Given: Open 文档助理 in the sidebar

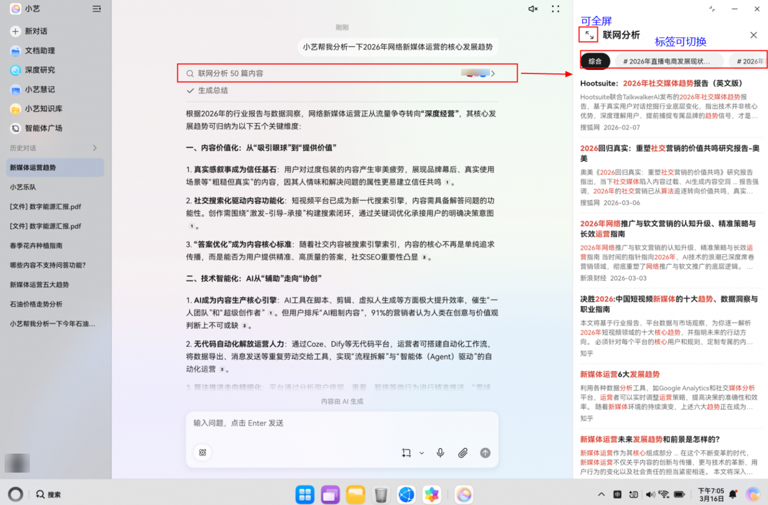Looking at the screenshot, I should [33, 50].
